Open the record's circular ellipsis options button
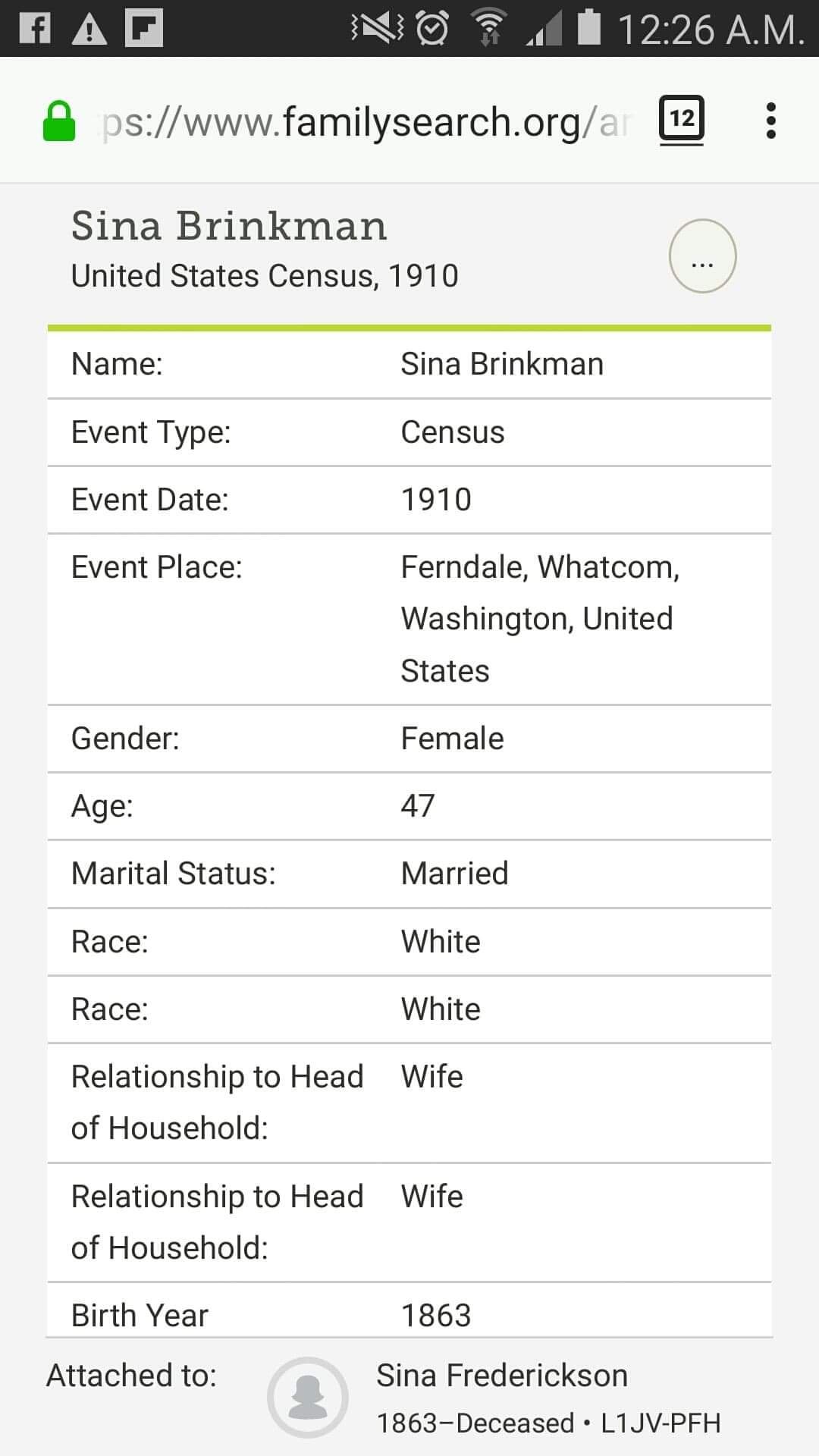Viewport: 819px width, 1456px height. (702, 256)
